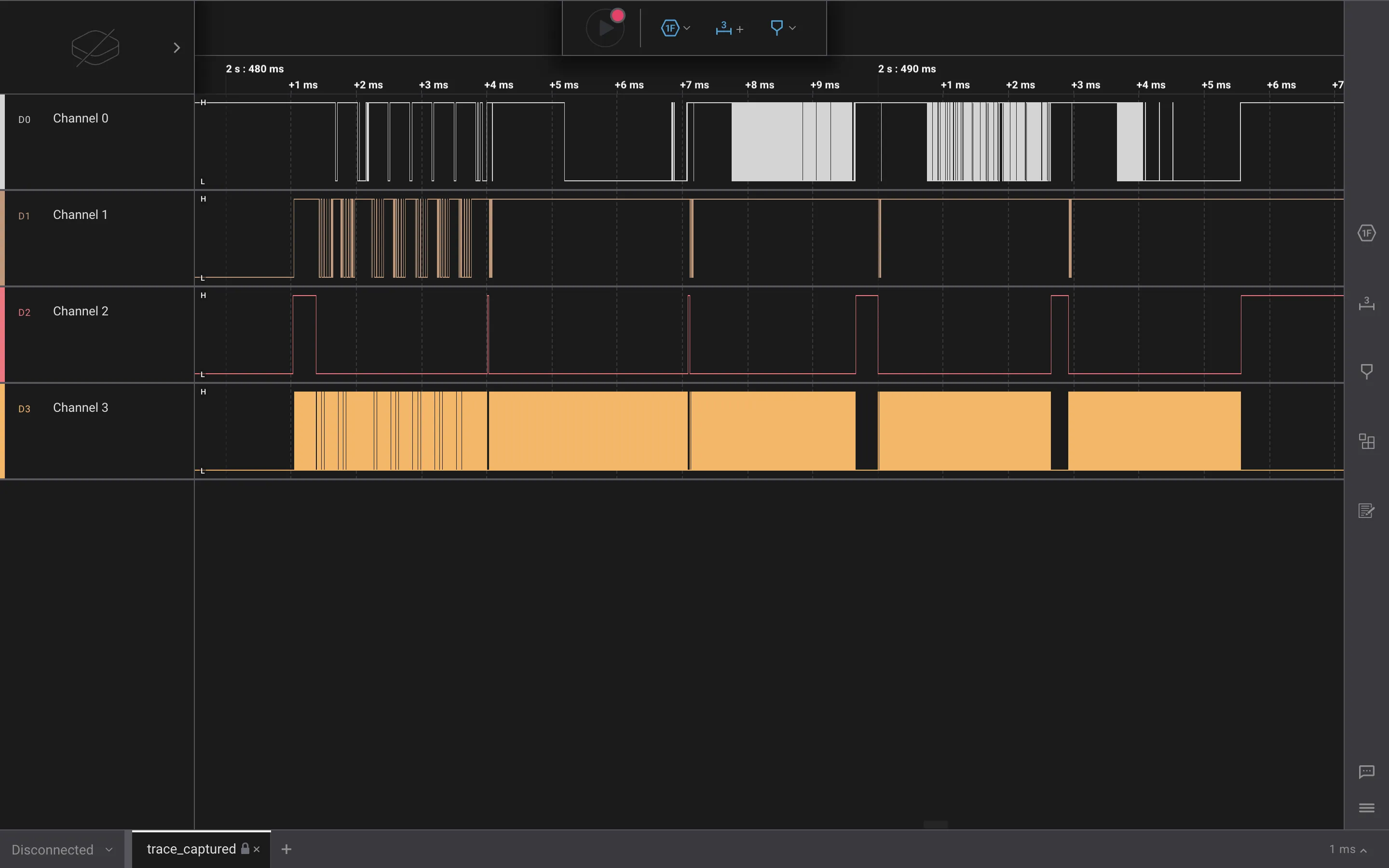Select the Channel 1 label
Viewport: 1389px width, 868px height.
(81, 215)
